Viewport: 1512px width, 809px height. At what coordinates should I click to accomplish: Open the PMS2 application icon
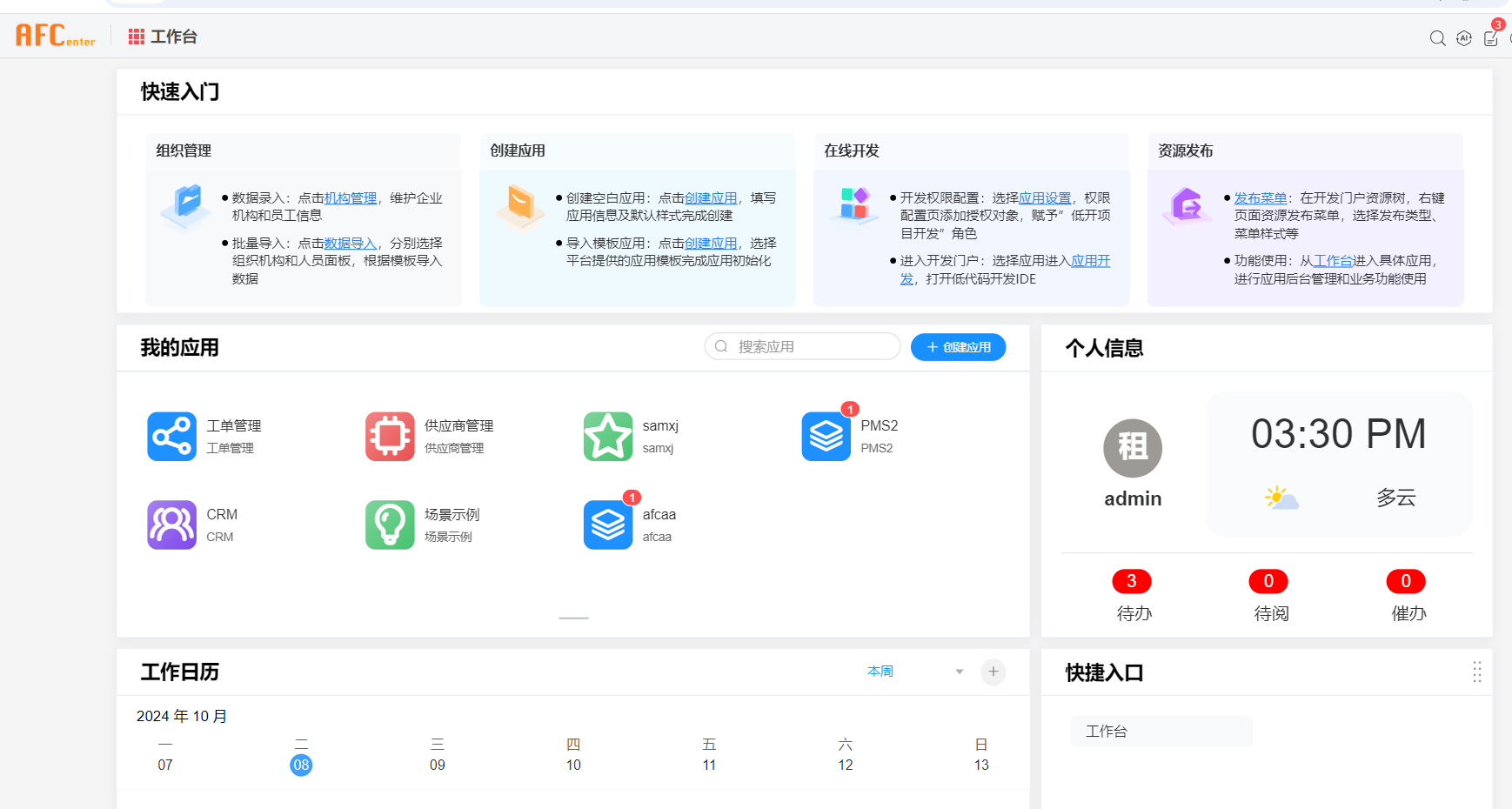pos(826,437)
